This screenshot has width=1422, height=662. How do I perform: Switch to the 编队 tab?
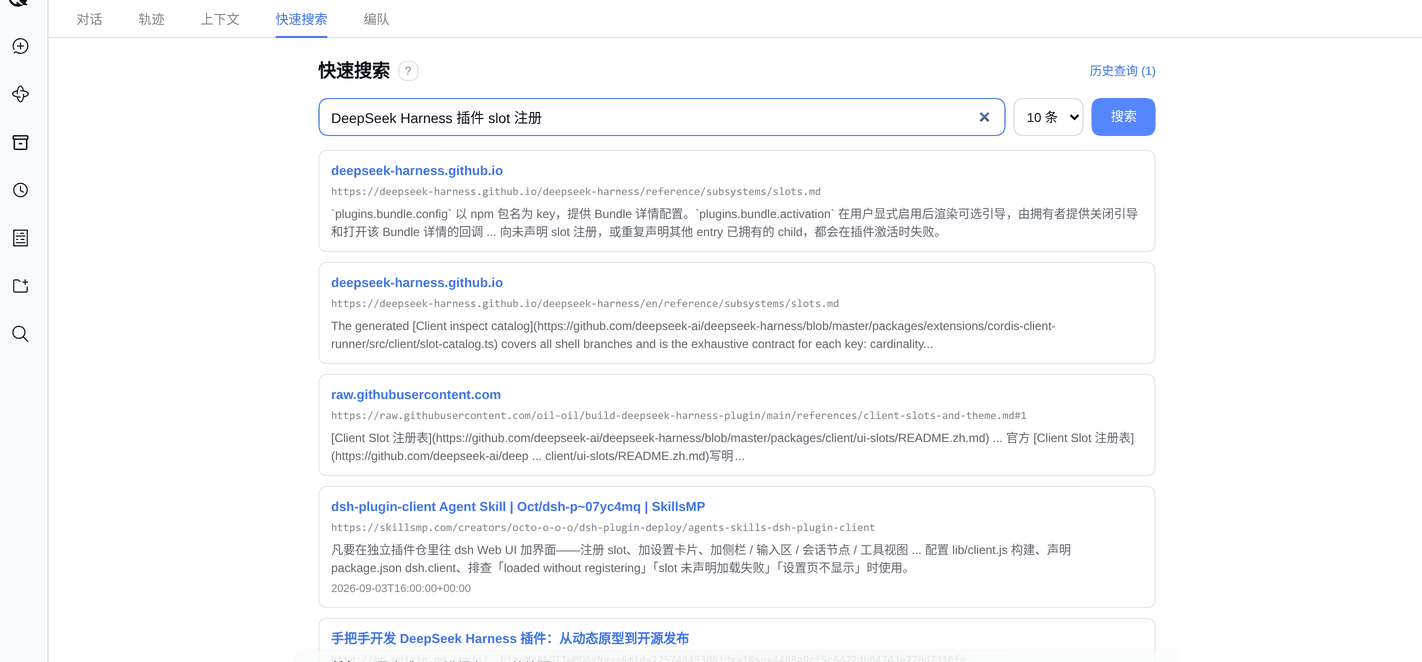376,19
